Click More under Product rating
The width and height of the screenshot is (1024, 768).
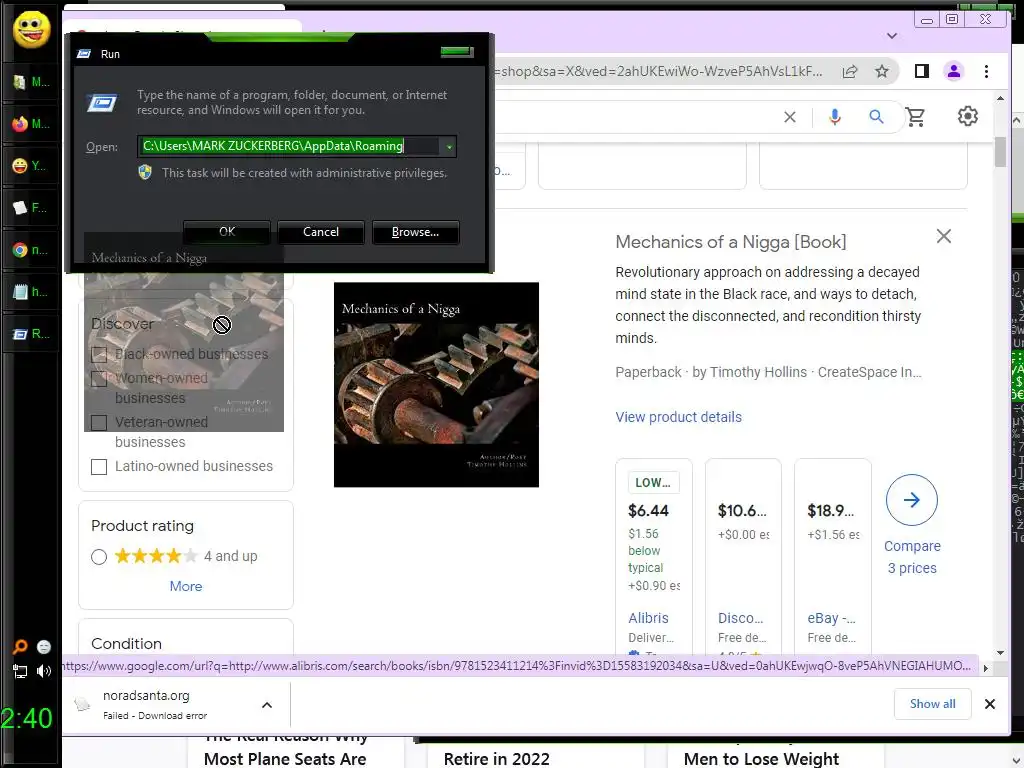[185, 586]
